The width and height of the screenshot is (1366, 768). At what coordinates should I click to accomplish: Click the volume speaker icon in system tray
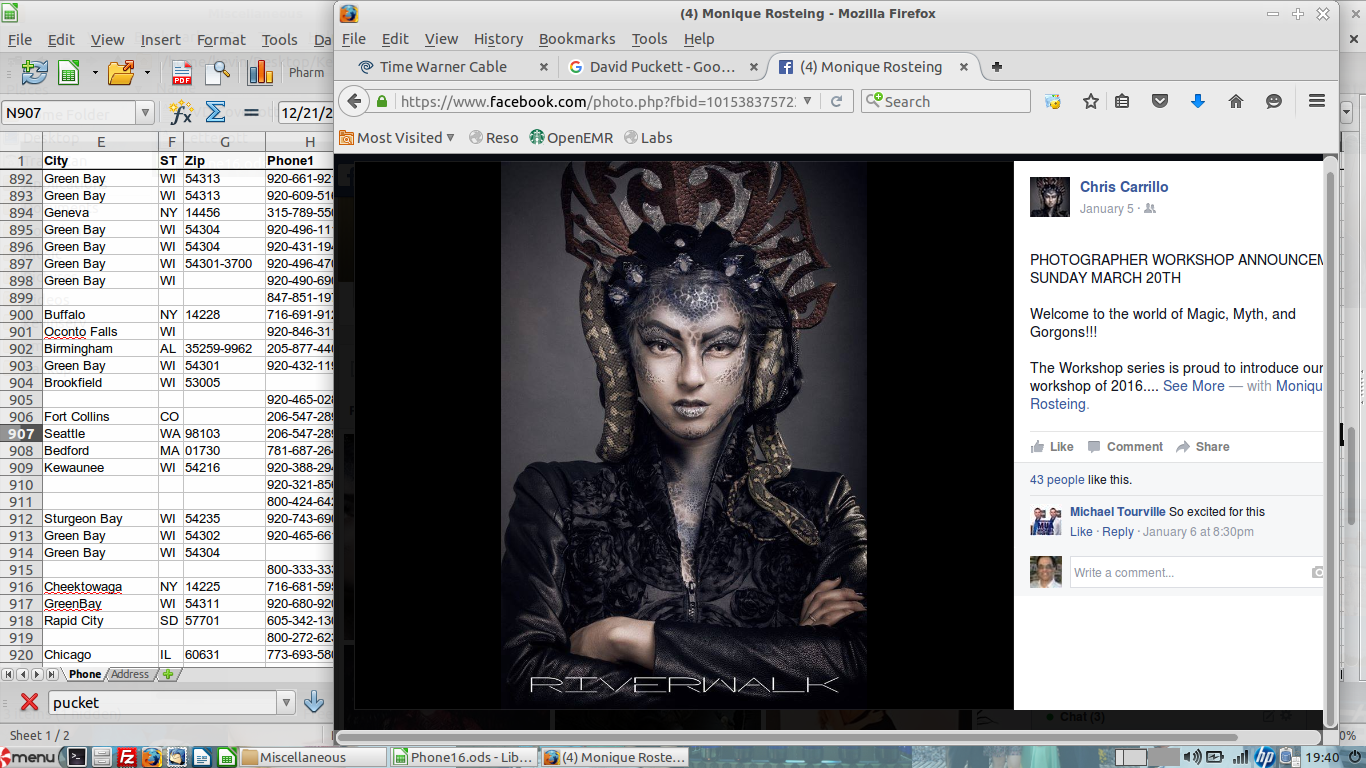tap(1191, 757)
